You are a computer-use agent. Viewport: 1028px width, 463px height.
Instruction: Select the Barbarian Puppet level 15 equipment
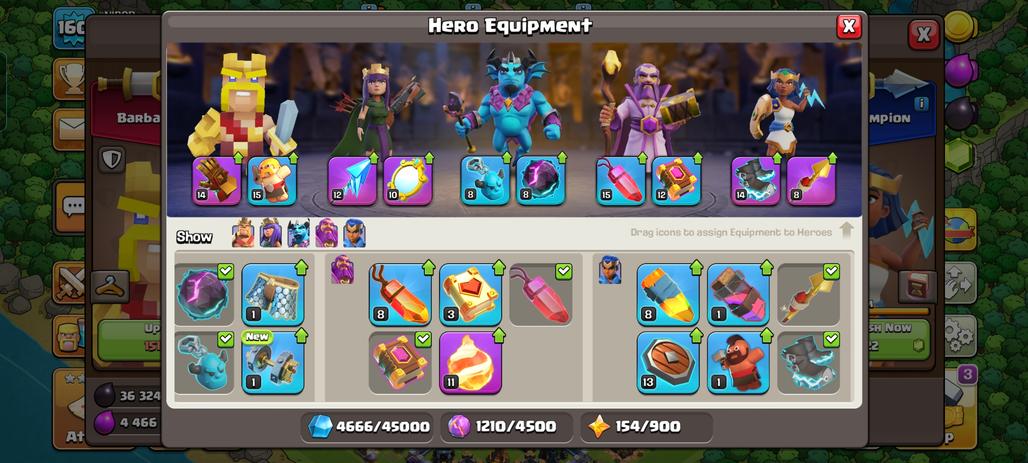(273, 180)
